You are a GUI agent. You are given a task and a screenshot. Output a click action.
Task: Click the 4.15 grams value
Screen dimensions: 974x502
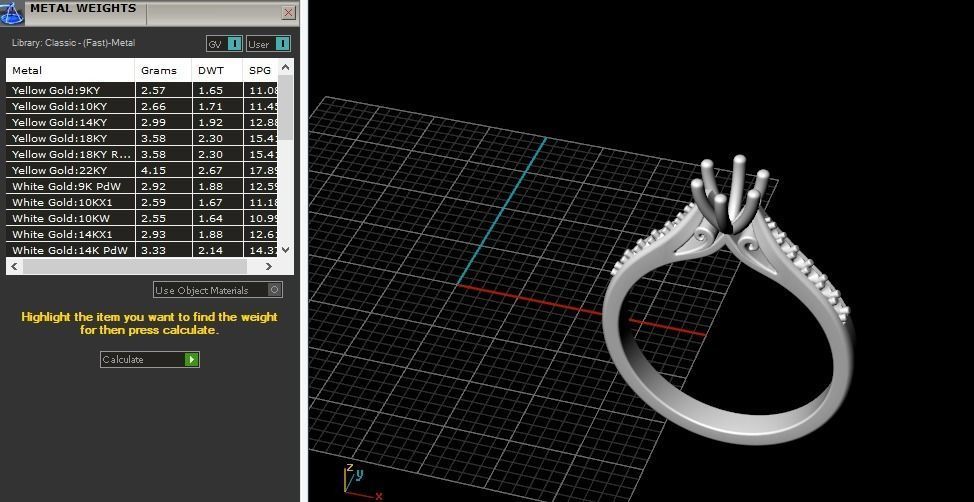pyautogui.click(x=152, y=170)
